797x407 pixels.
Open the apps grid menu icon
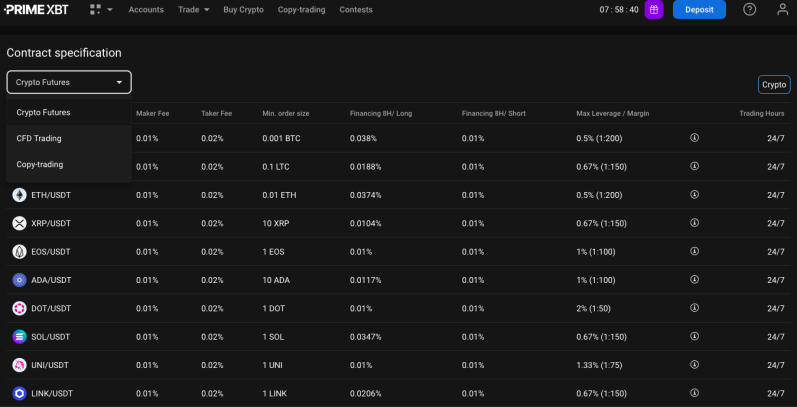[x=95, y=9]
